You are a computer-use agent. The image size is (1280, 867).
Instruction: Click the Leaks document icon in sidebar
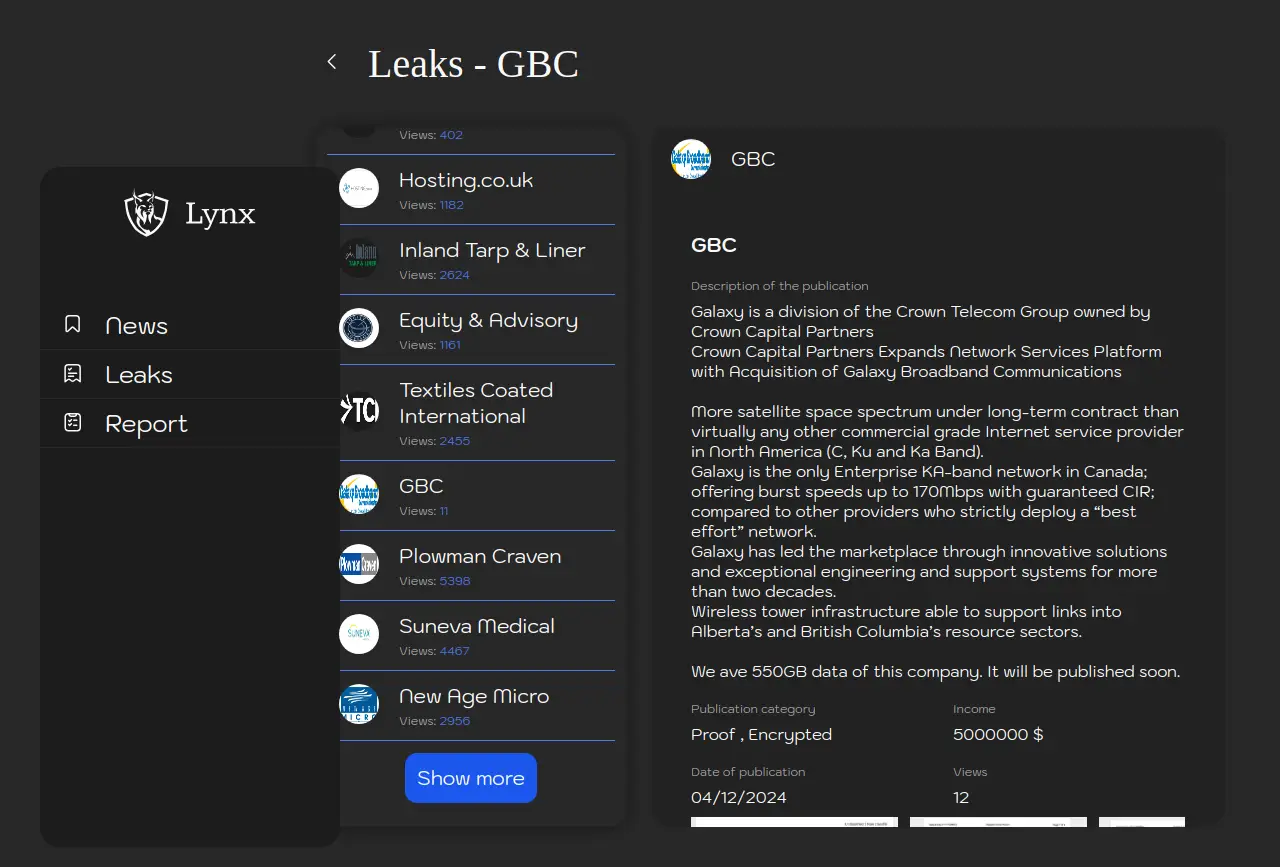tap(73, 374)
